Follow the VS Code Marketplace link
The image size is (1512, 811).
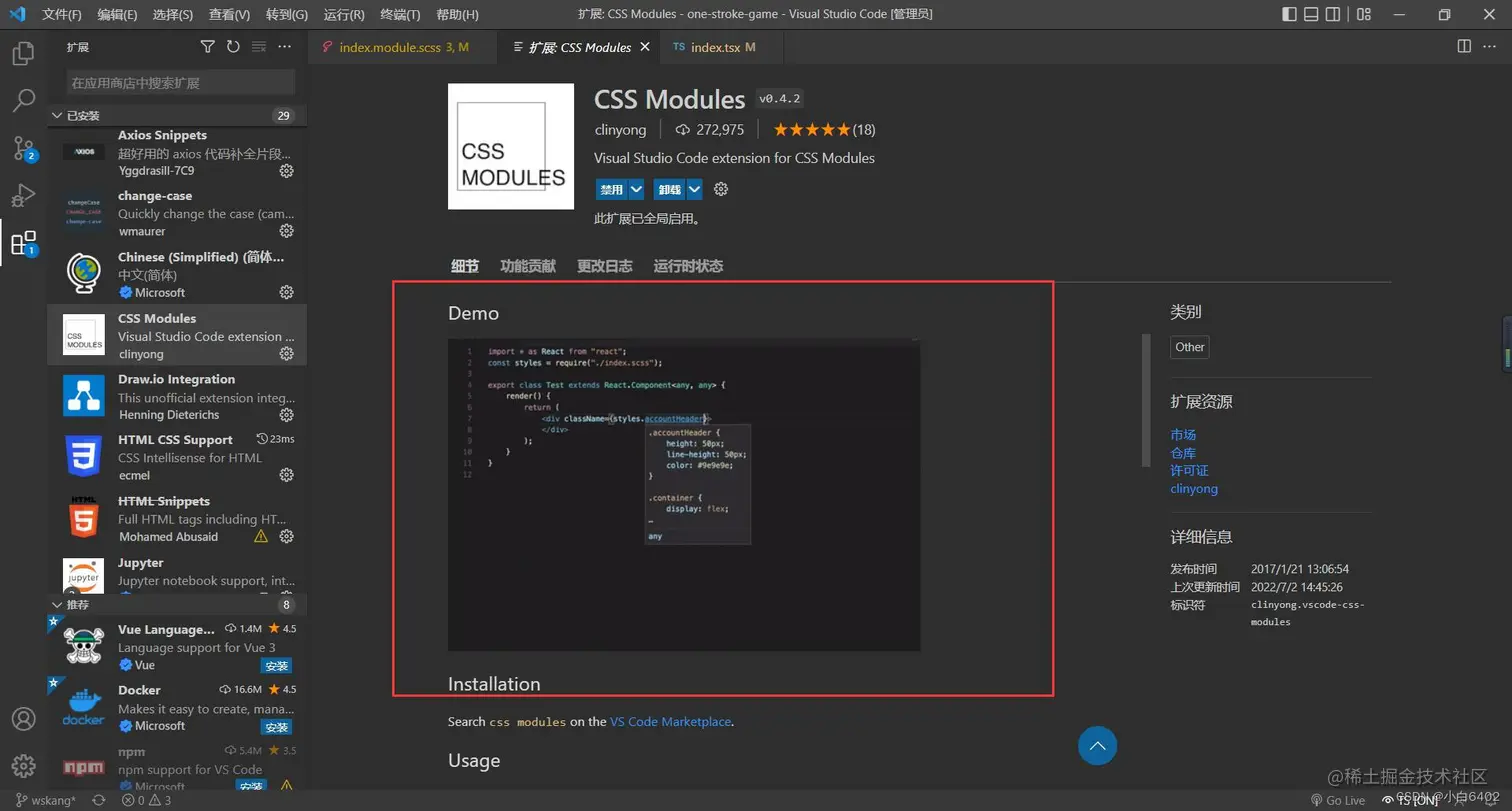(671, 721)
